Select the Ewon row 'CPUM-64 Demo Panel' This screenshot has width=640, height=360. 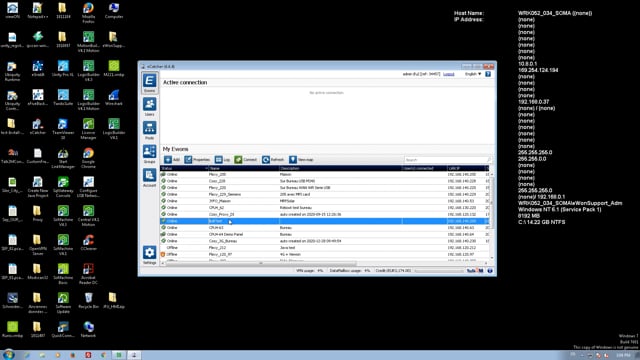[x=324, y=234]
